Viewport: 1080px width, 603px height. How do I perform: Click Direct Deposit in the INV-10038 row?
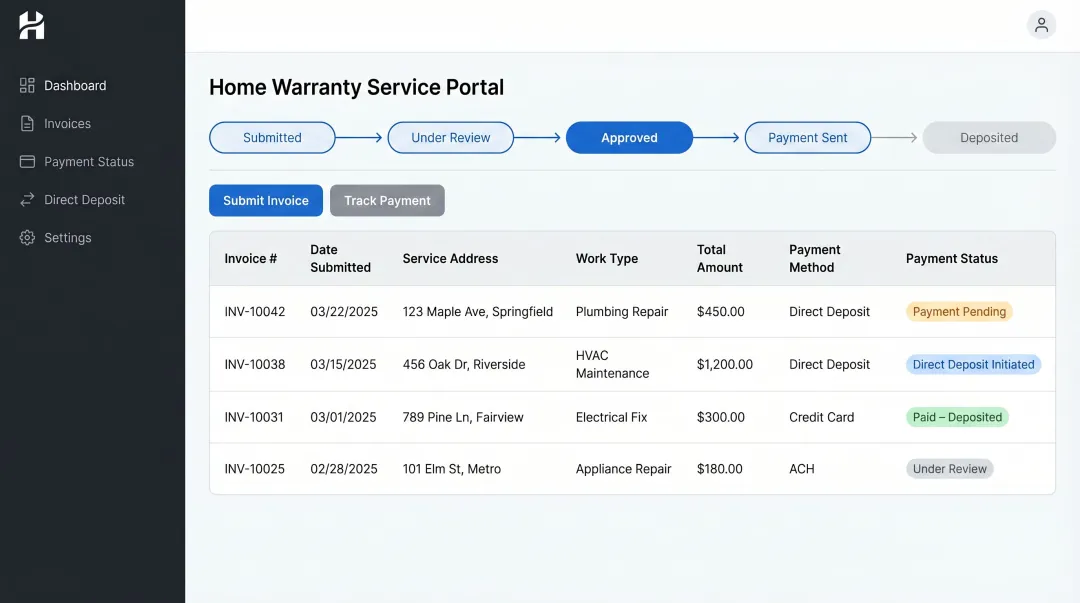tap(829, 365)
